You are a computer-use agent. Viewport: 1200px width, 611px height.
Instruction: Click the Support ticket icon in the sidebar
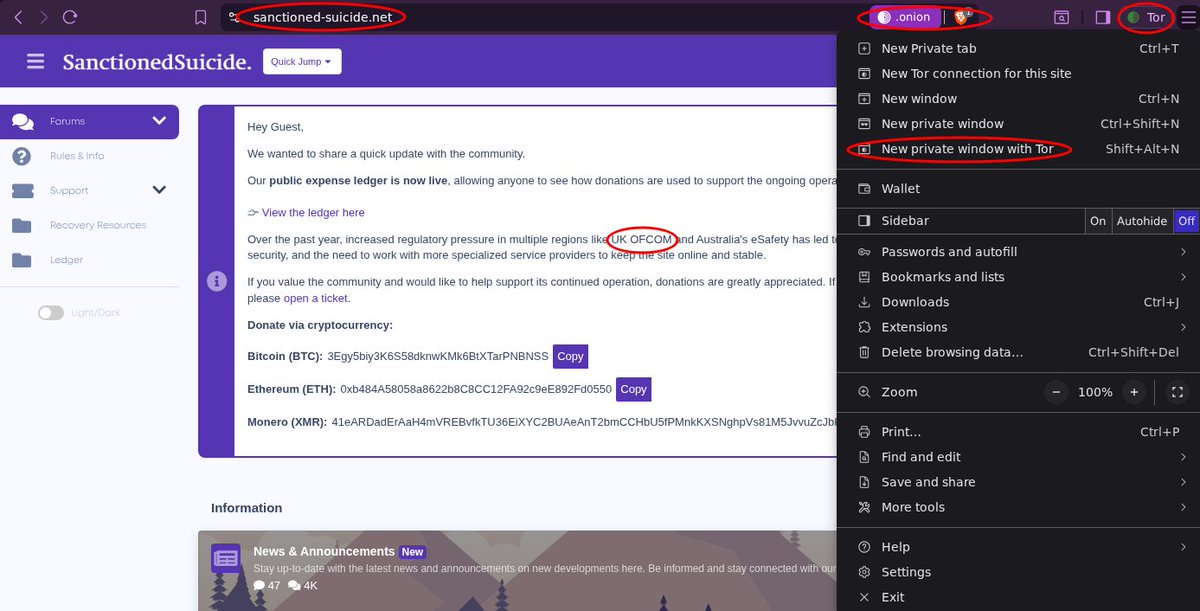pyautogui.click(x=22, y=190)
